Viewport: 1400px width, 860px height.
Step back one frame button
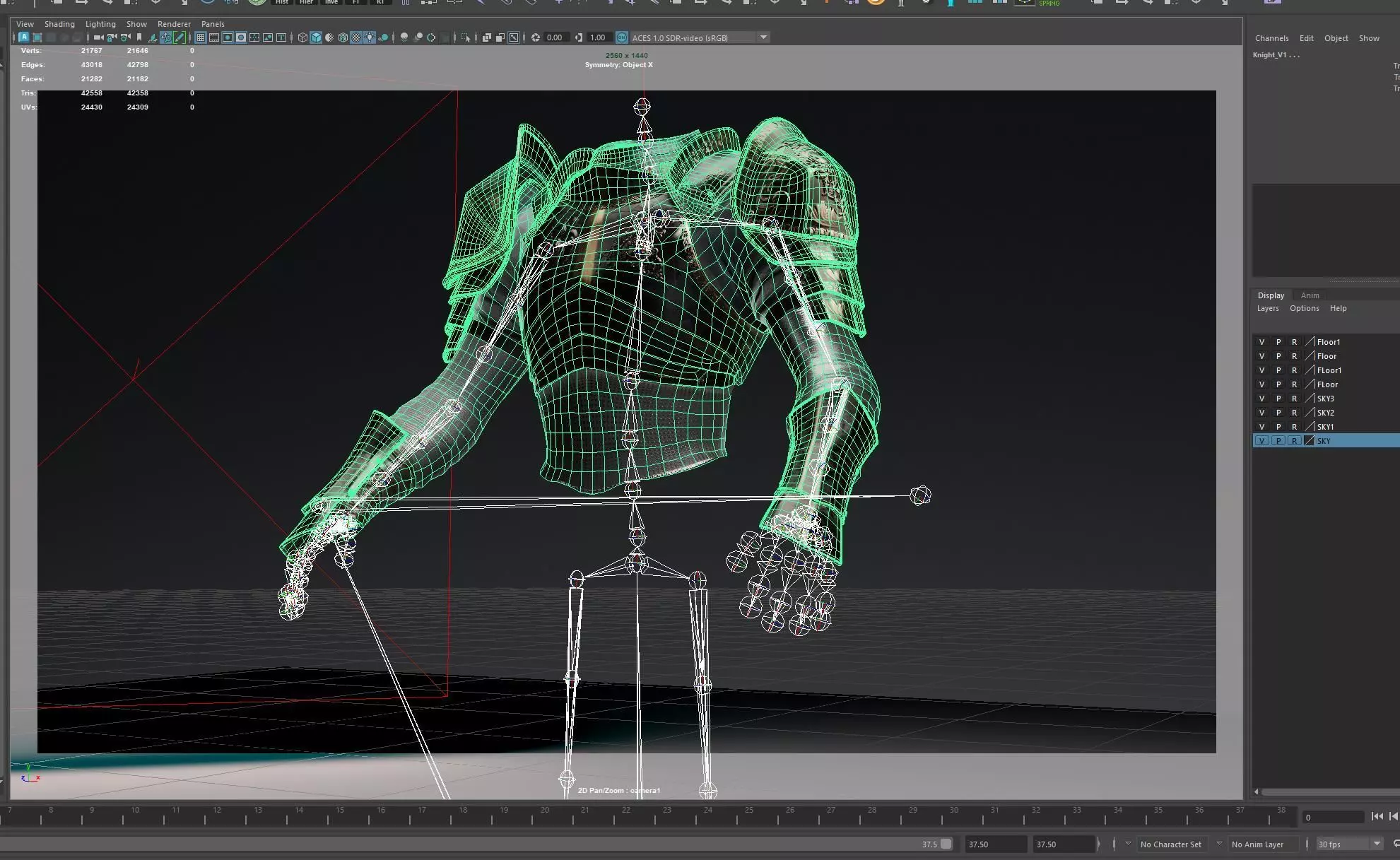coord(1394,816)
